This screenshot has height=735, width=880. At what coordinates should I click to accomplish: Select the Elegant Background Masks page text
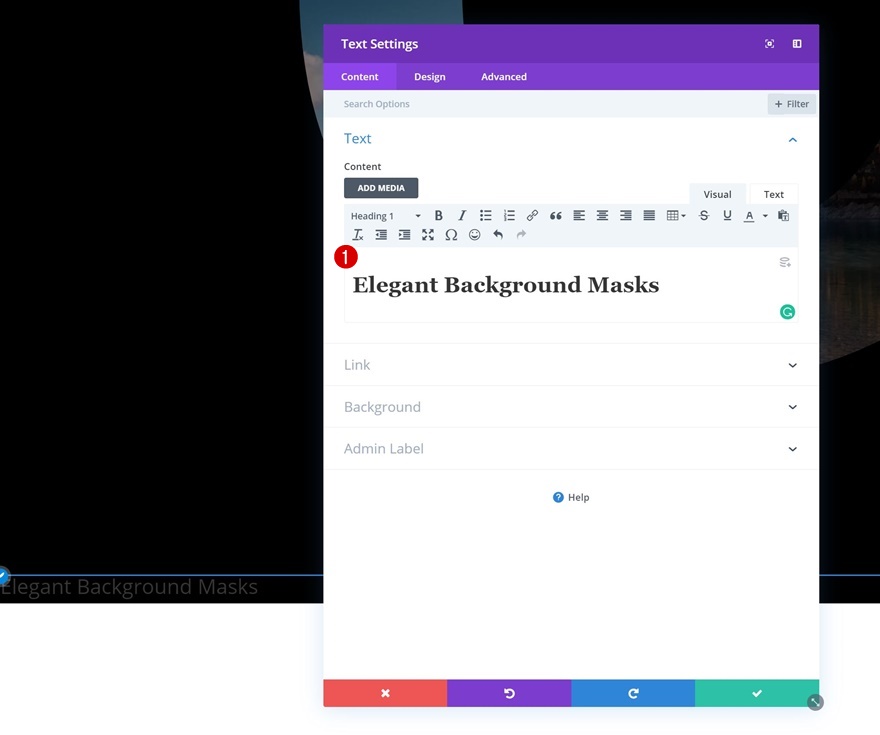pyautogui.click(x=129, y=587)
